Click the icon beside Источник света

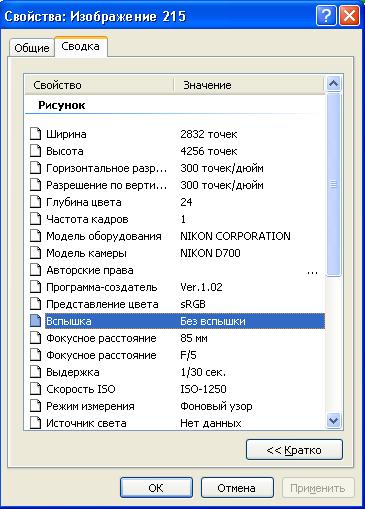point(36,423)
